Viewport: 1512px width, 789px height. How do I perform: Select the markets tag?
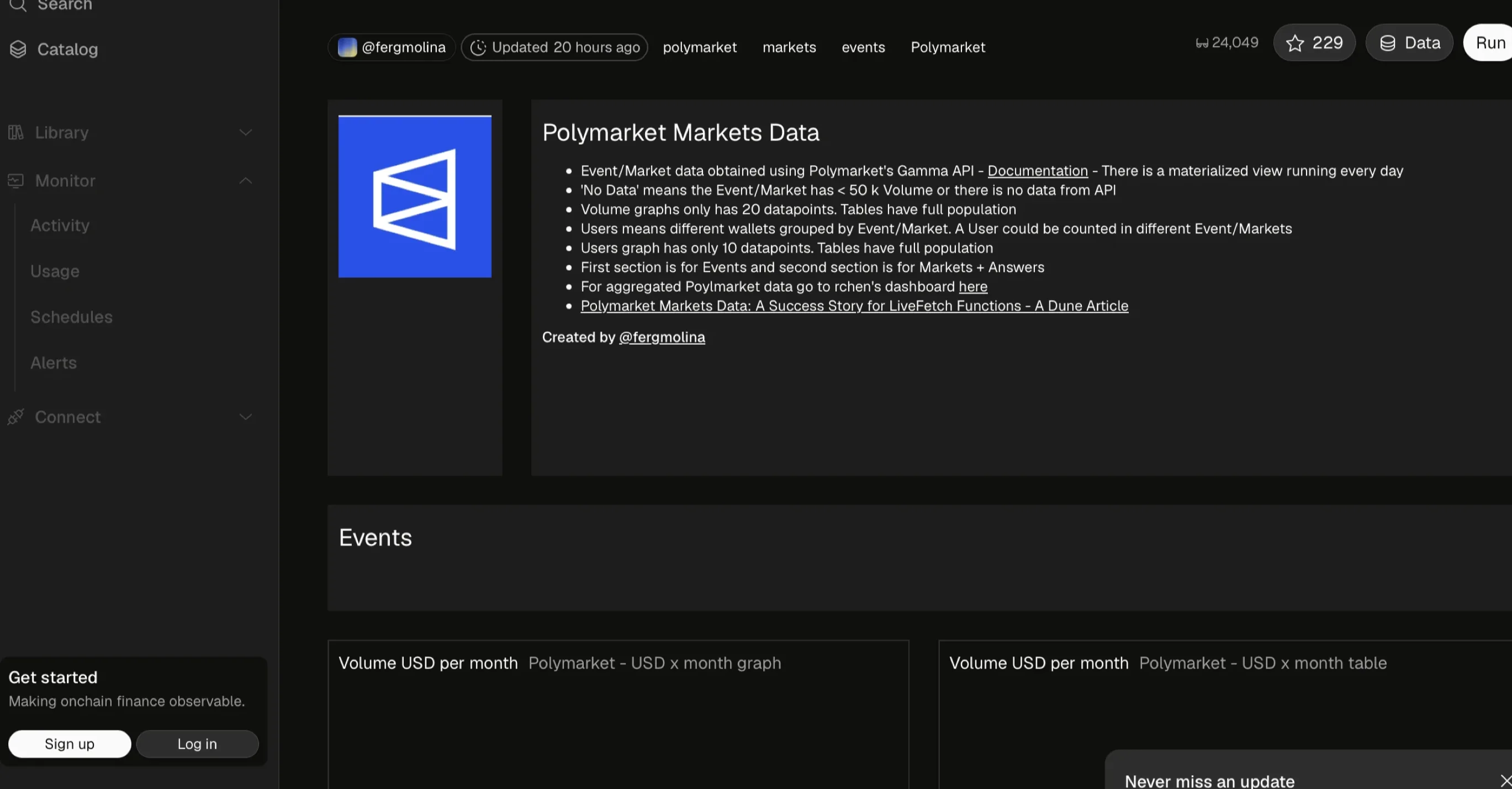[x=789, y=48]
